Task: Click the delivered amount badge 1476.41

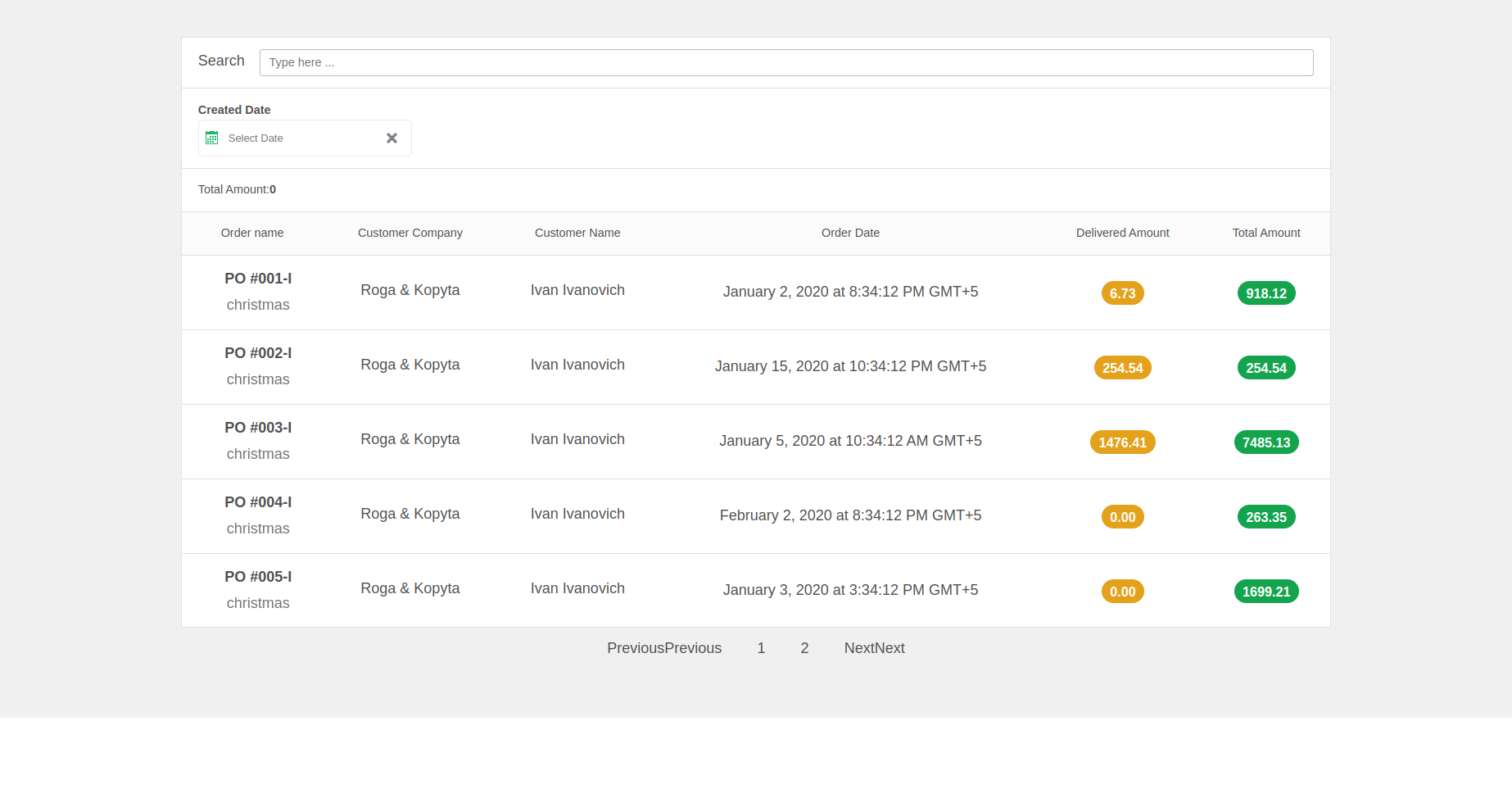Action: coord(1123,442)
